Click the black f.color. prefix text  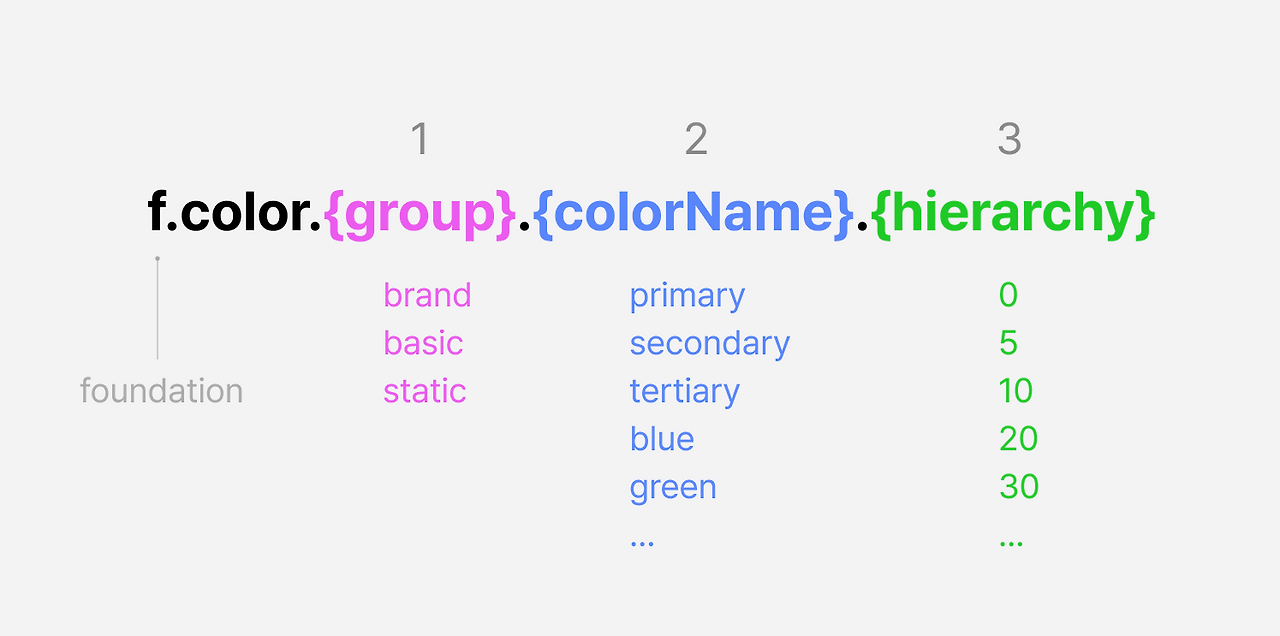[x=235, y=213]
